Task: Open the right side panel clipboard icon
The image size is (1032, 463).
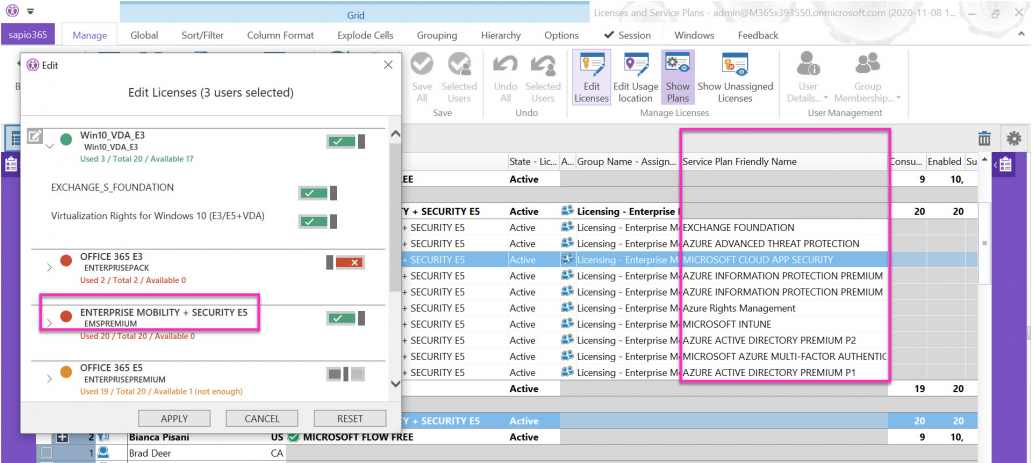Action: coord(1005,165)
